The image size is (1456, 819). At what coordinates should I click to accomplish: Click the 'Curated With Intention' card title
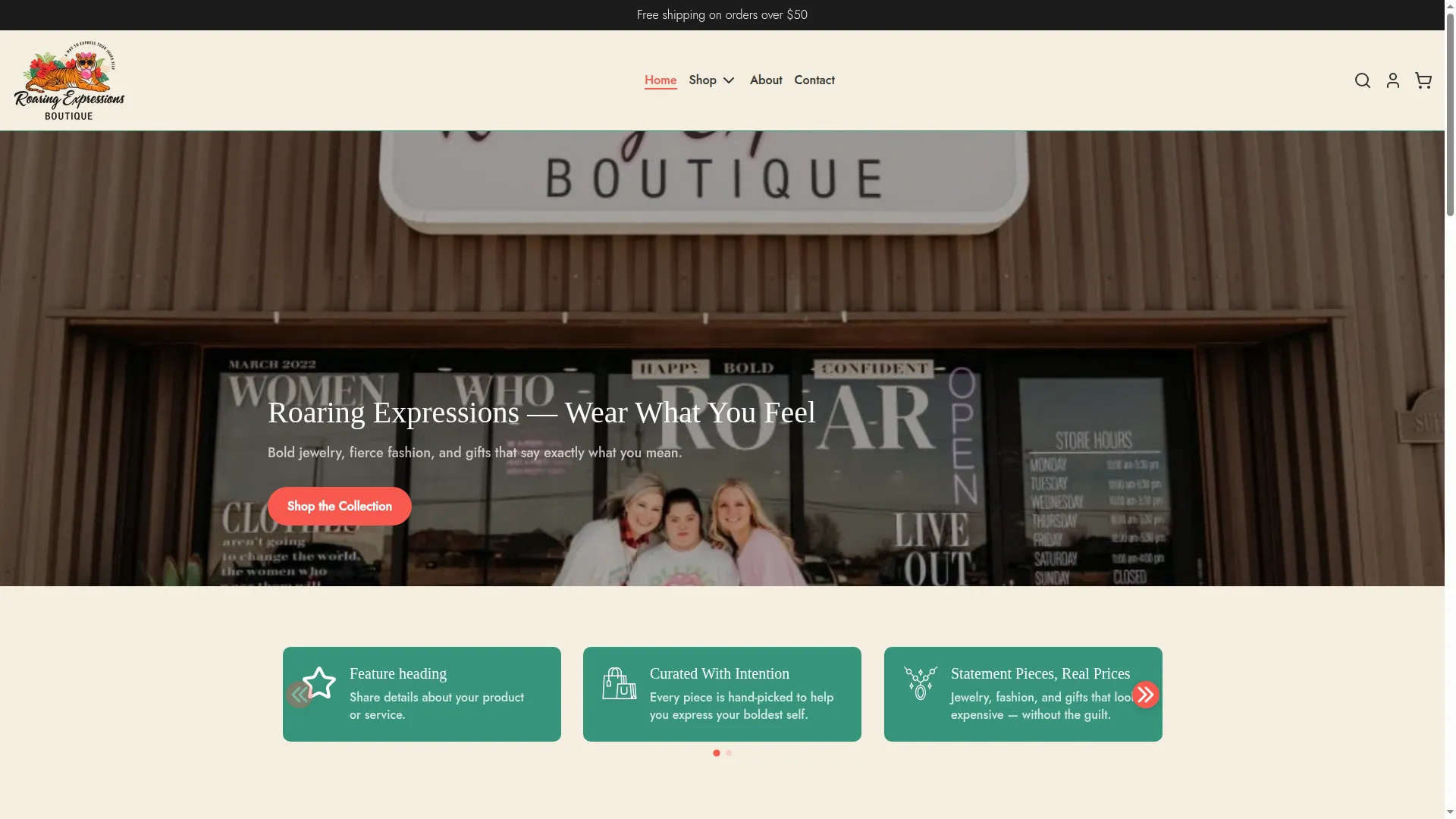pyautogui.click(x=720, y=673)
